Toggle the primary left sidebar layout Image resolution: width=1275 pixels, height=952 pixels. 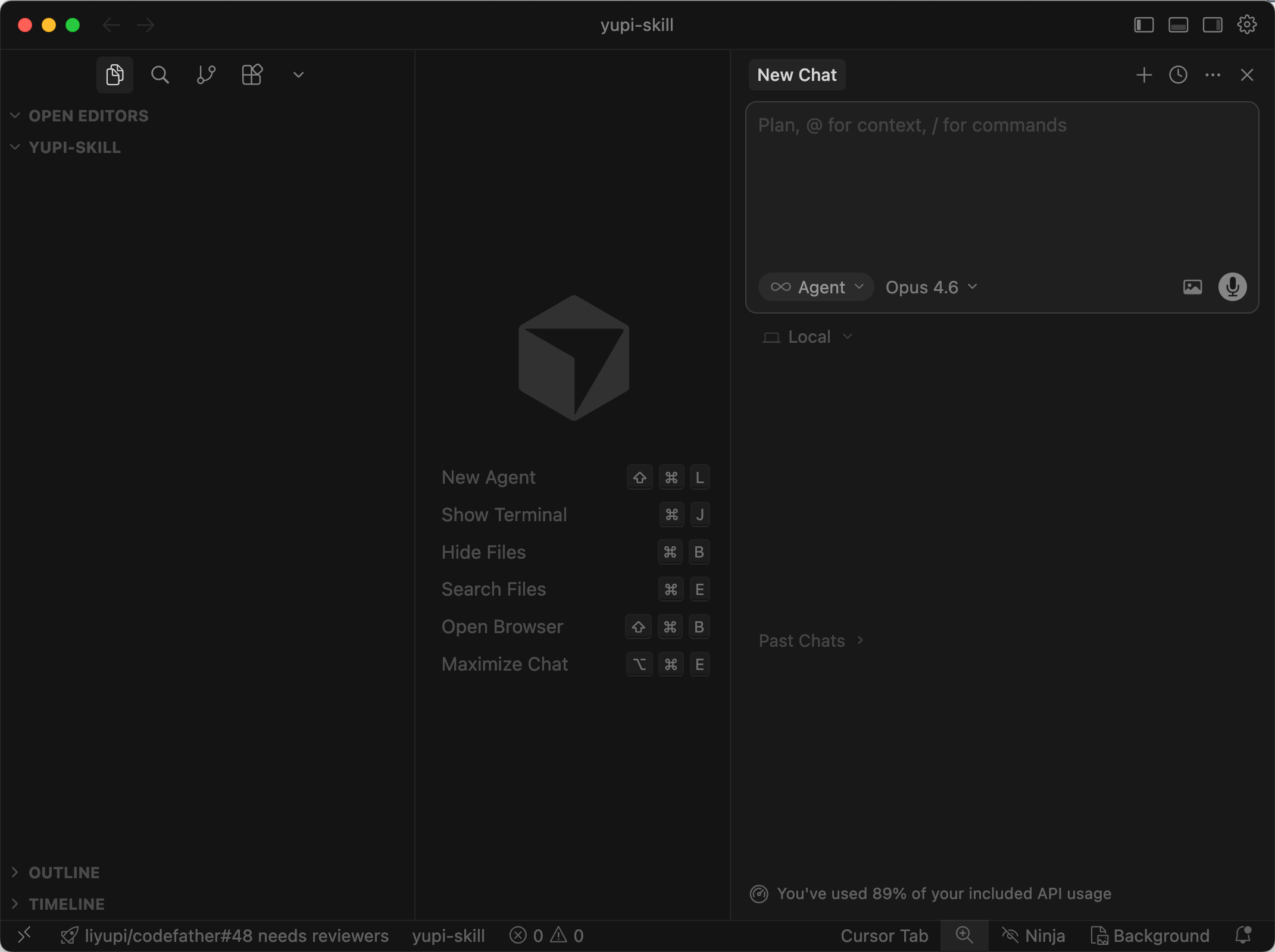coord(1143,25)
